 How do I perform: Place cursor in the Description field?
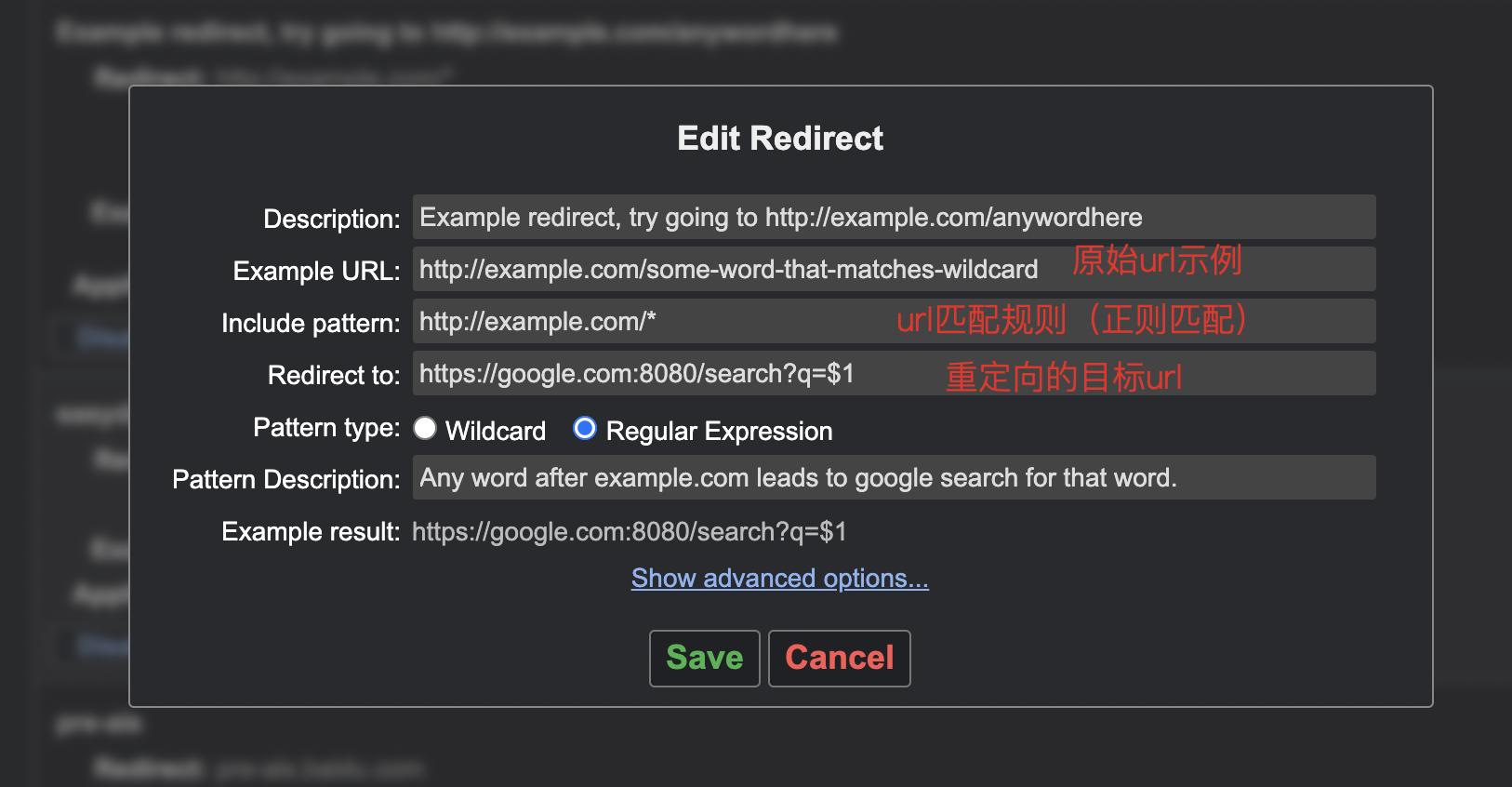pyautogui.click(x=837, y=217)
